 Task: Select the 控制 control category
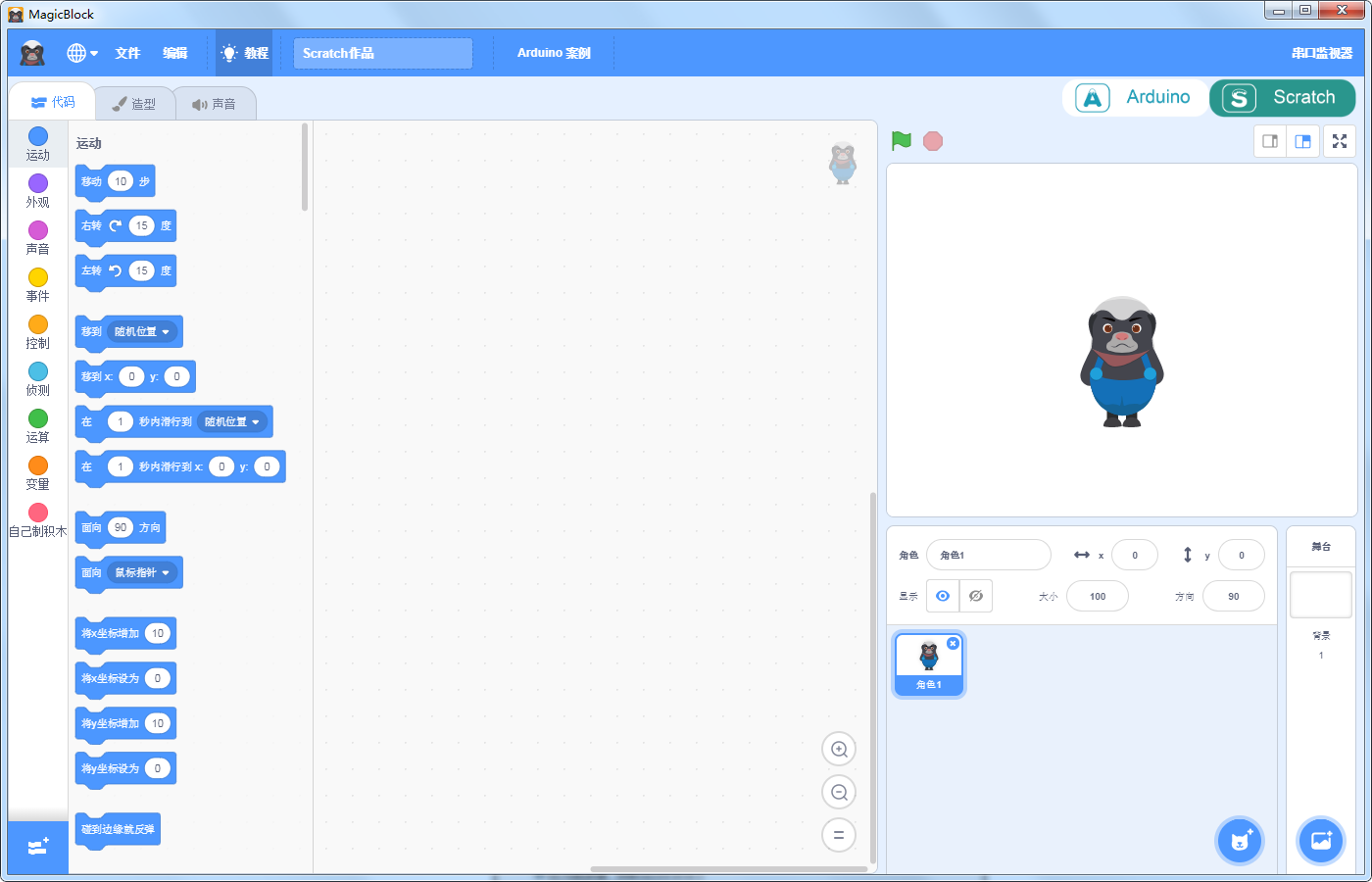[38, 332]
